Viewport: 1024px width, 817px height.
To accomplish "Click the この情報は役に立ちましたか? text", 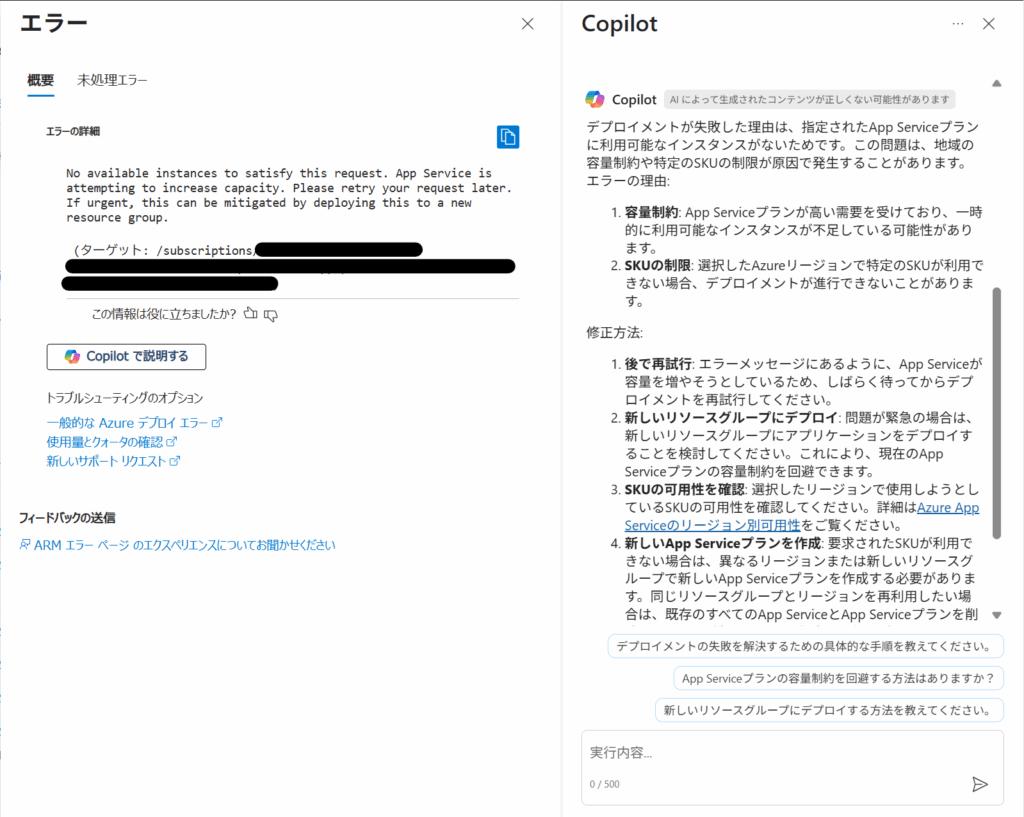I will (164, 314).
